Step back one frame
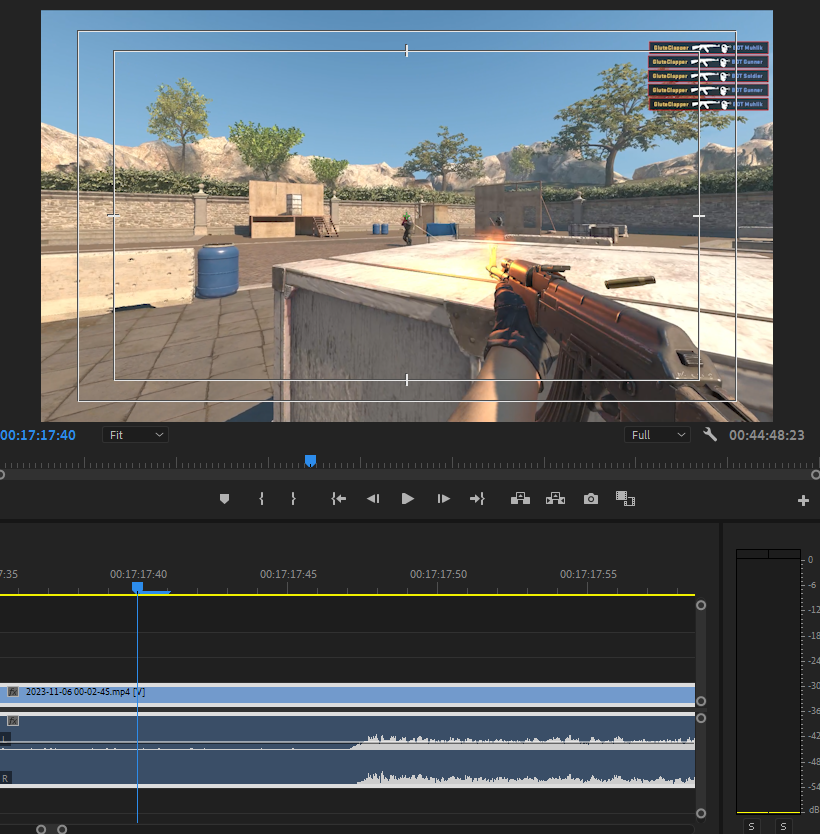Image resolution: width=820 pixels, height=834 pixels. pyautogui.click(x=373, y=499)
